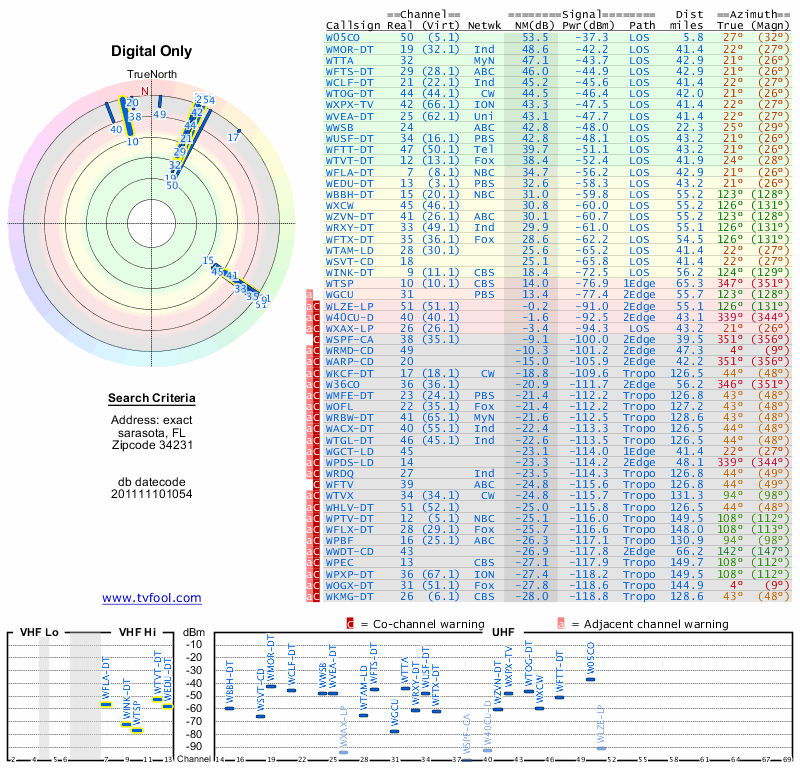Viewport: 800px width, 768px height.
Task: Select the WTOG-DT callsign
Action: 349,93
